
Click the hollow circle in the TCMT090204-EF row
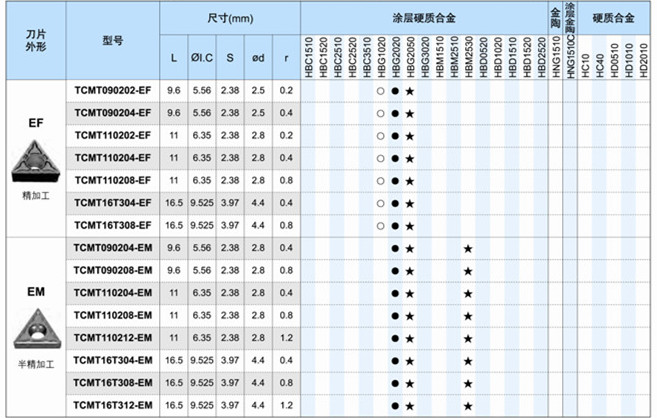(381, 113)
